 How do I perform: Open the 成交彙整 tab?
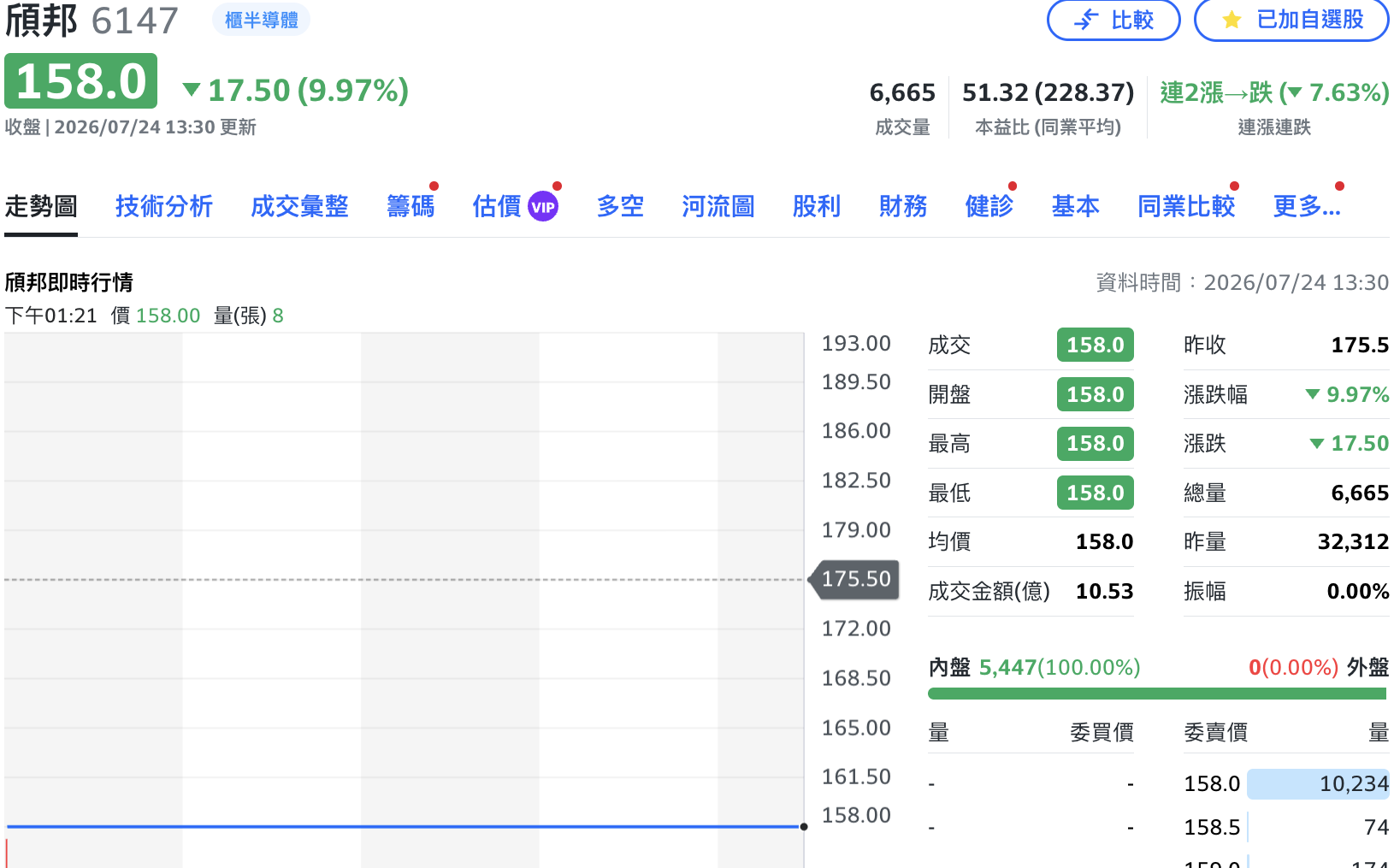(299, 206)
